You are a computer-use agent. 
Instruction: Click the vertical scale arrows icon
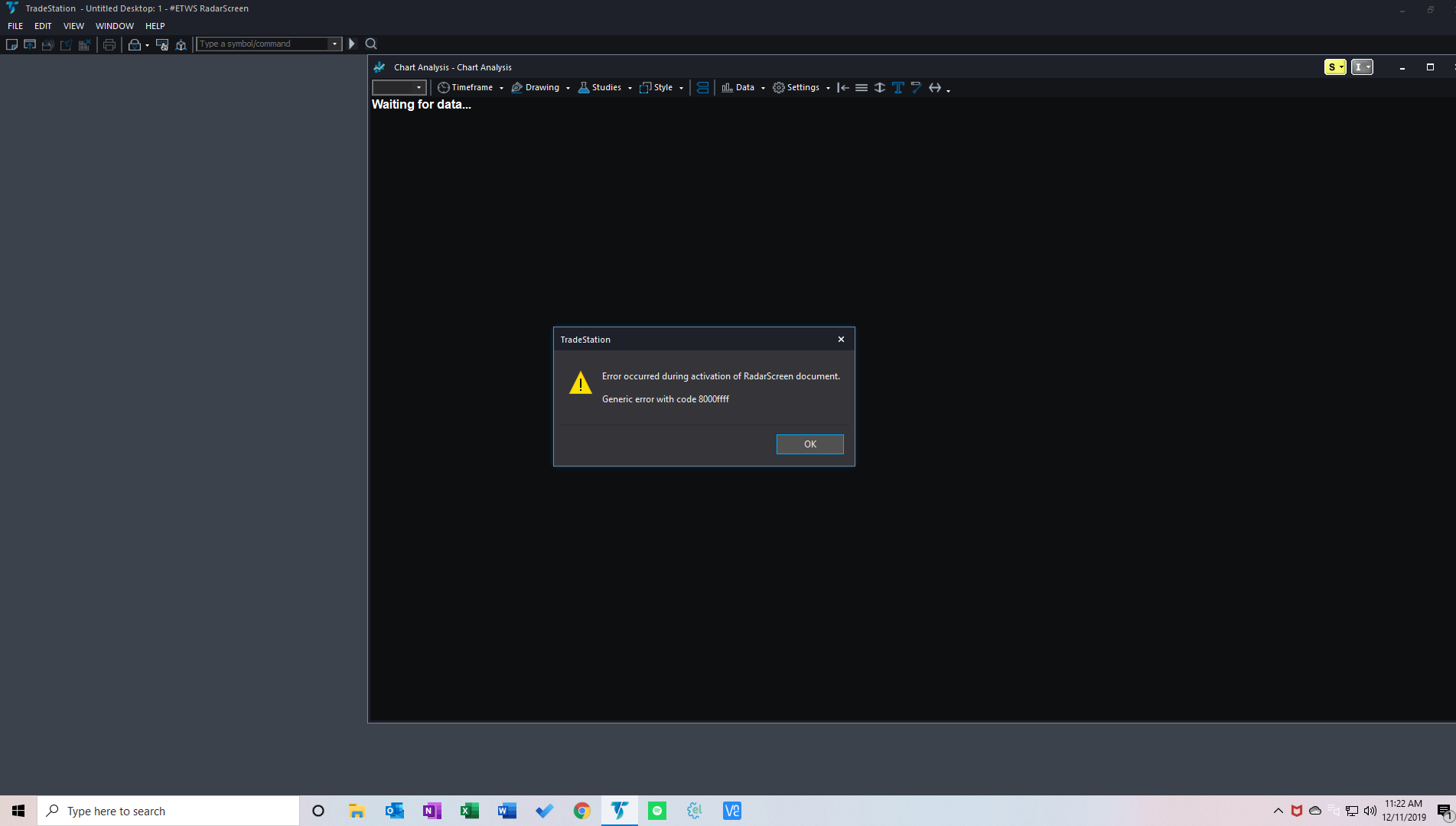(x=880, y=88)
